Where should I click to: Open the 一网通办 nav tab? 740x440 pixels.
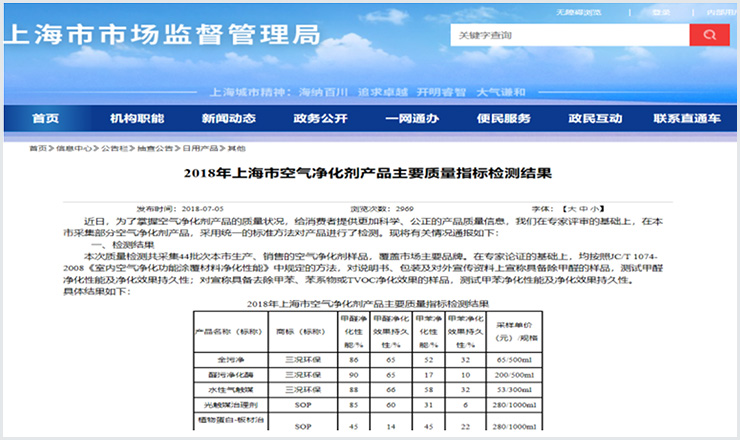(412, 118)
